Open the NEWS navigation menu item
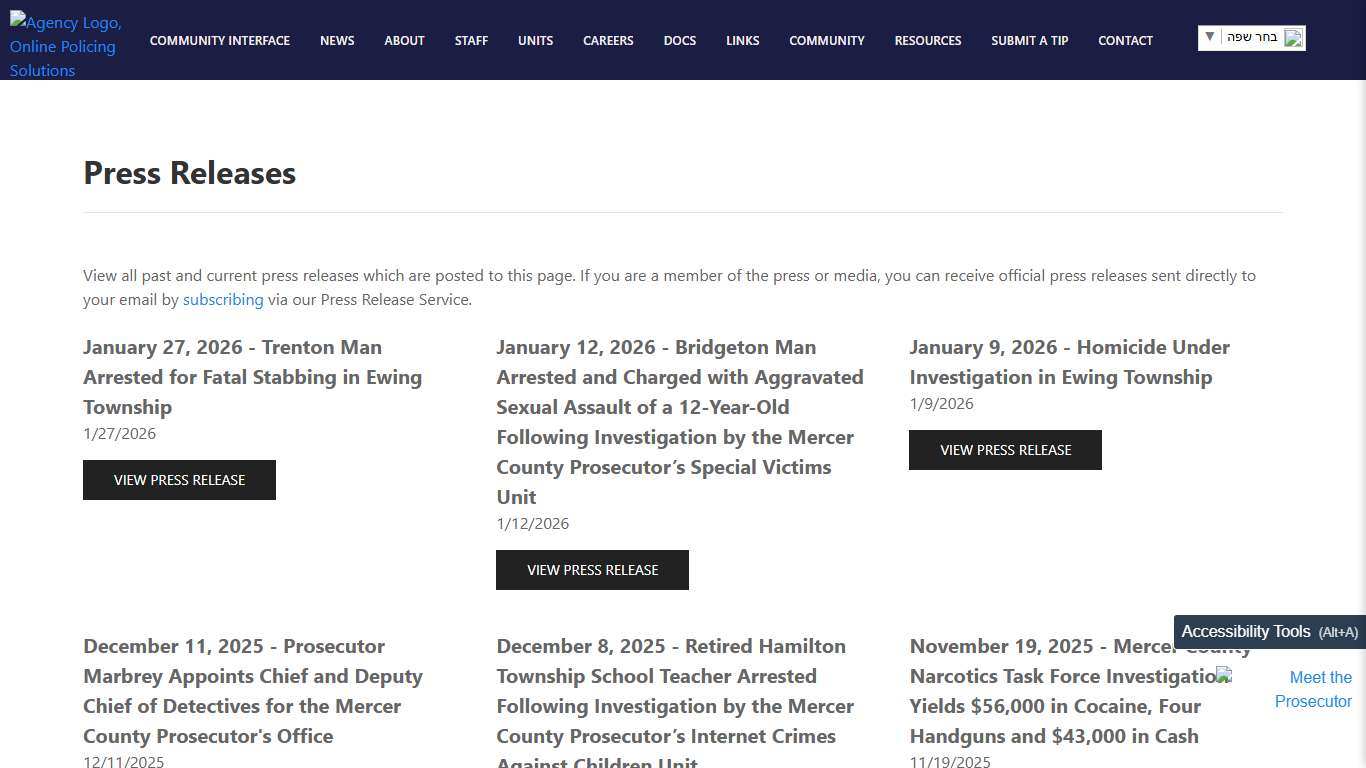This screenshot has height=768, width=1366. (337, 41)
